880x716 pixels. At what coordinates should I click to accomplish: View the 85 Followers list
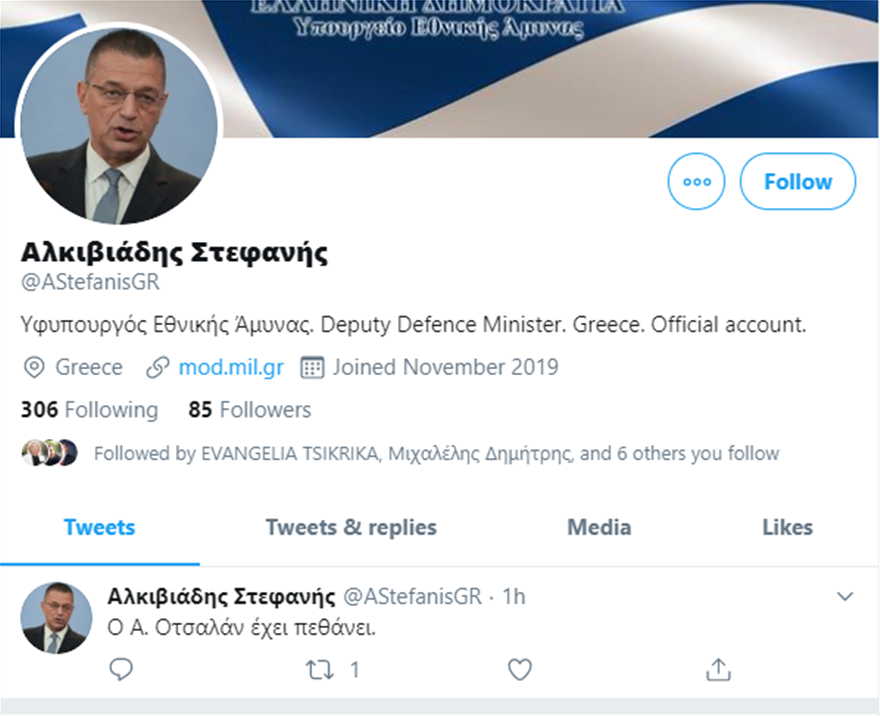pyautogui.click(x=250, y=410)
